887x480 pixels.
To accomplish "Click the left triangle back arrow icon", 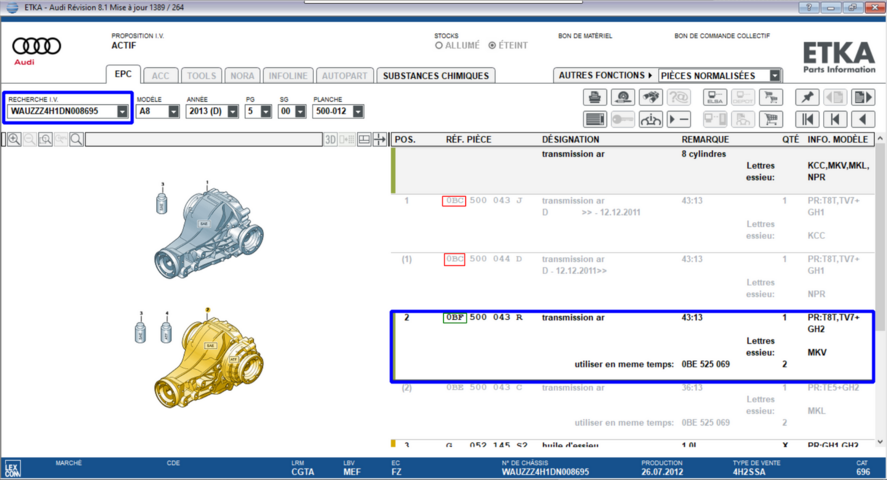I will pos(863,119).
